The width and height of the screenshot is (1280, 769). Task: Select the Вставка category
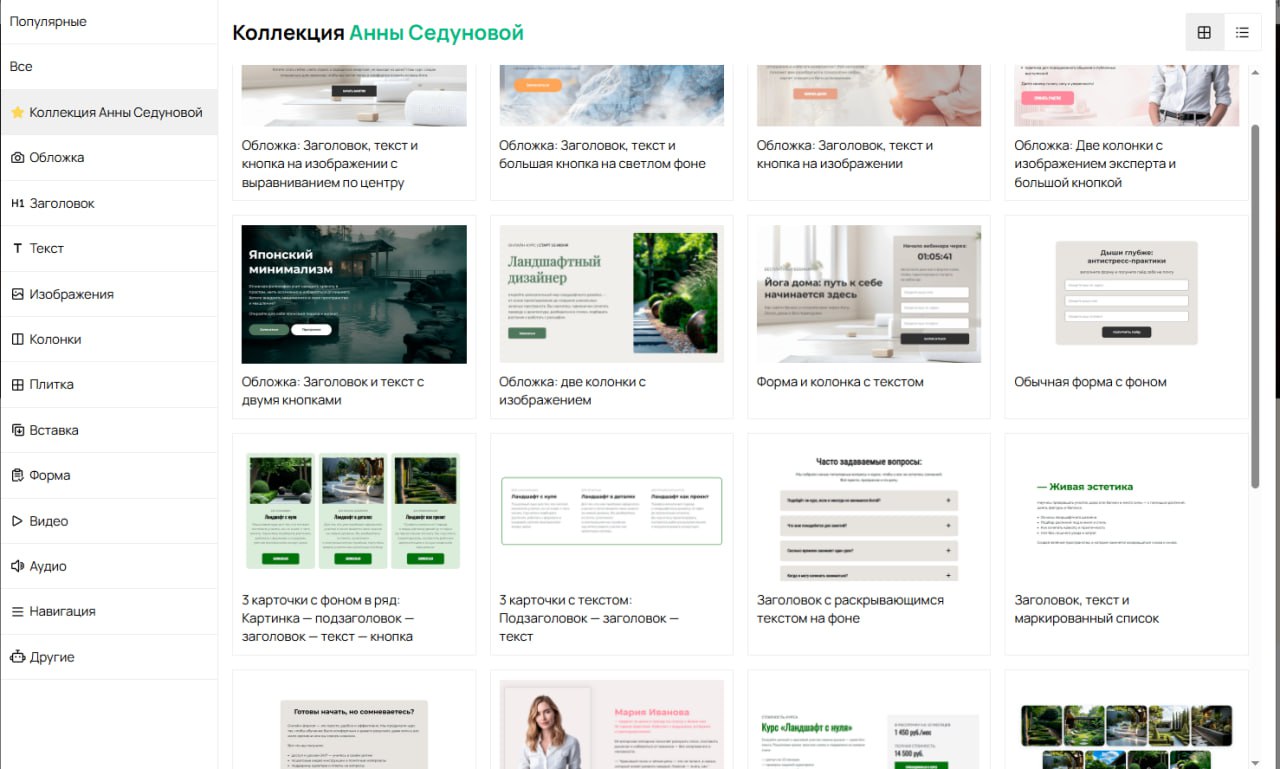(x=54, y=430)
